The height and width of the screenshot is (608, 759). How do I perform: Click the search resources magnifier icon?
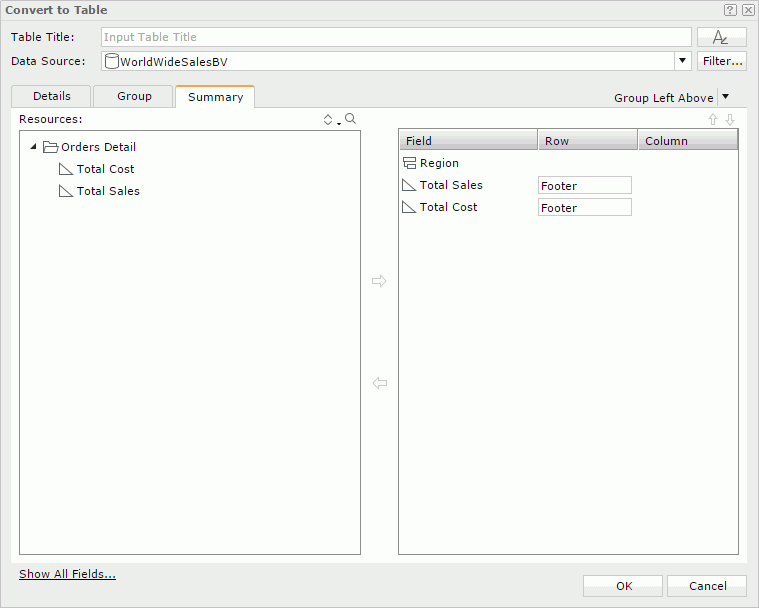351,119
